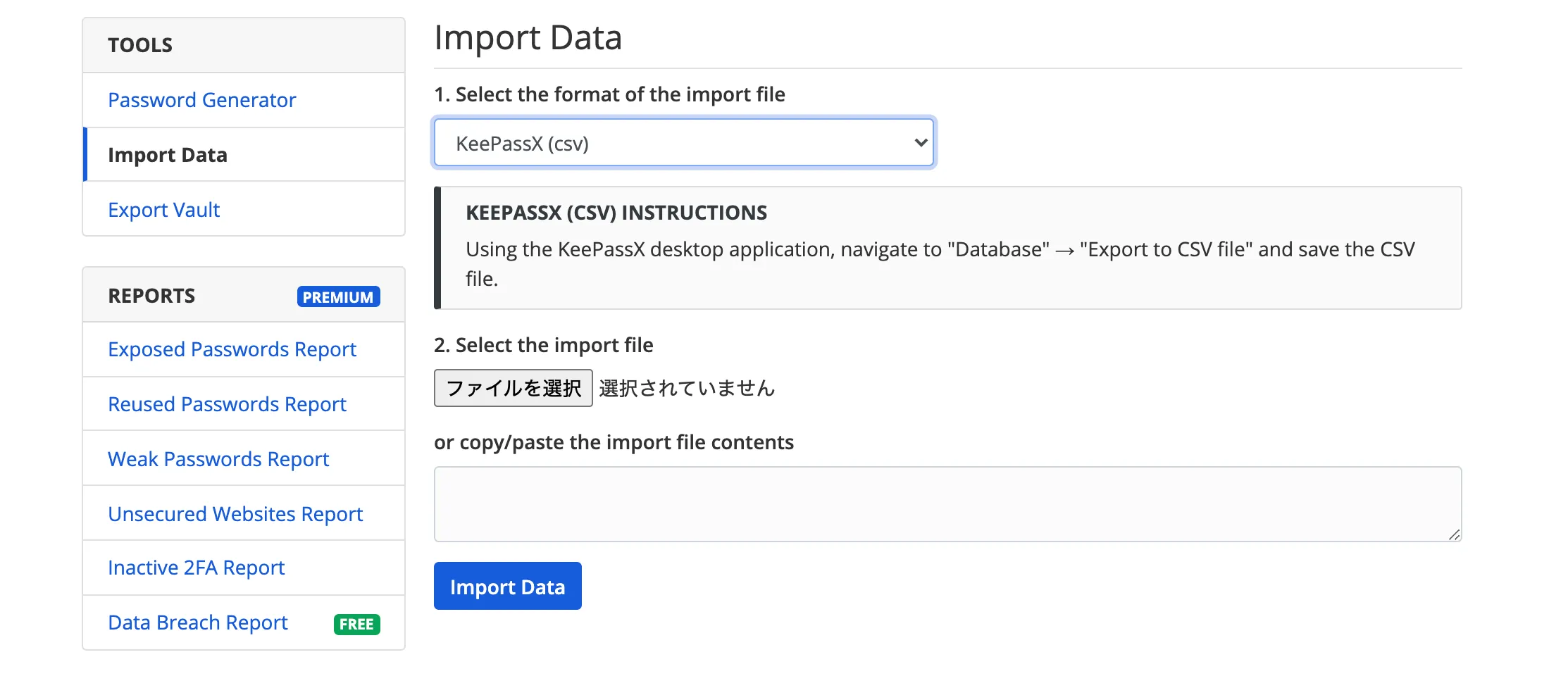Click the TOOLS panel header

[x=244, y=45]
